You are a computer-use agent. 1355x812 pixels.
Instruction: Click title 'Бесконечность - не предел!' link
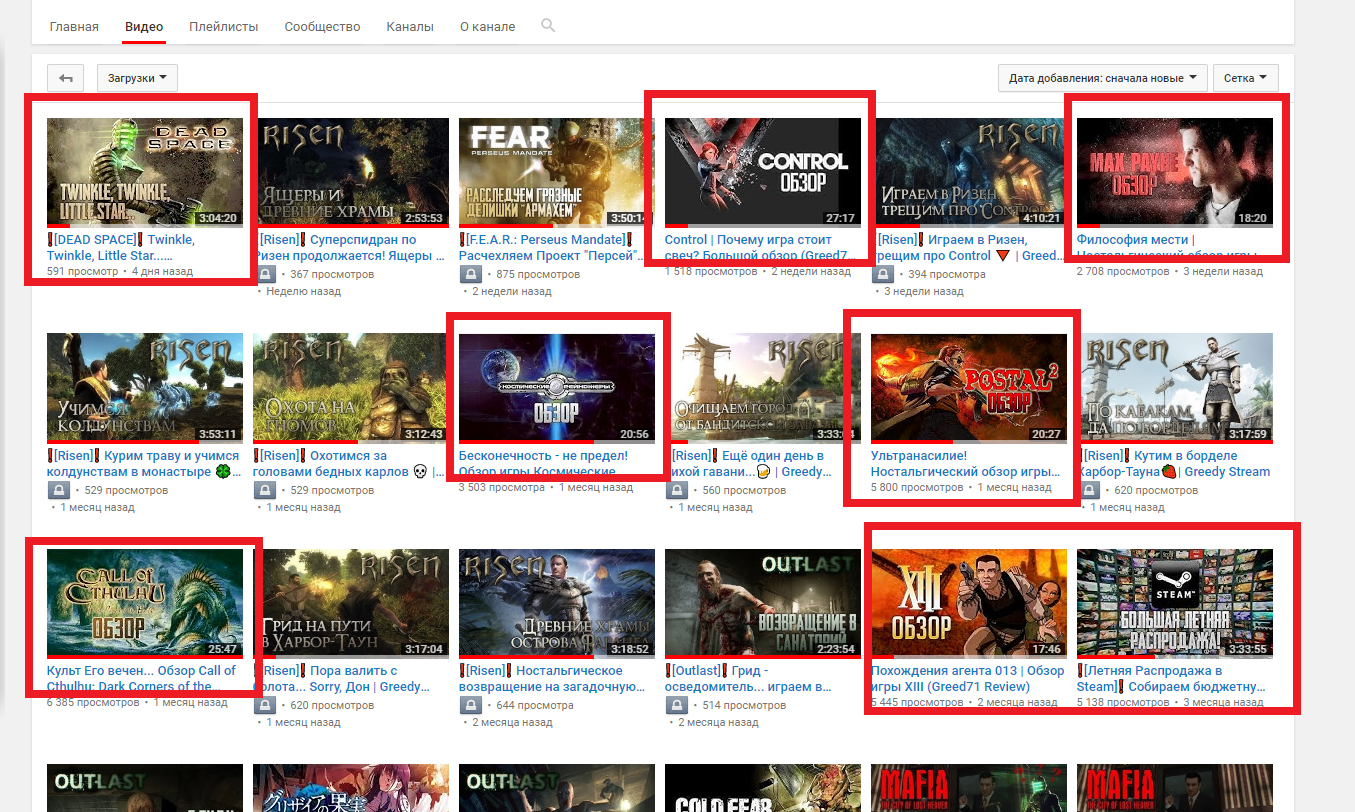click(545, 463)
